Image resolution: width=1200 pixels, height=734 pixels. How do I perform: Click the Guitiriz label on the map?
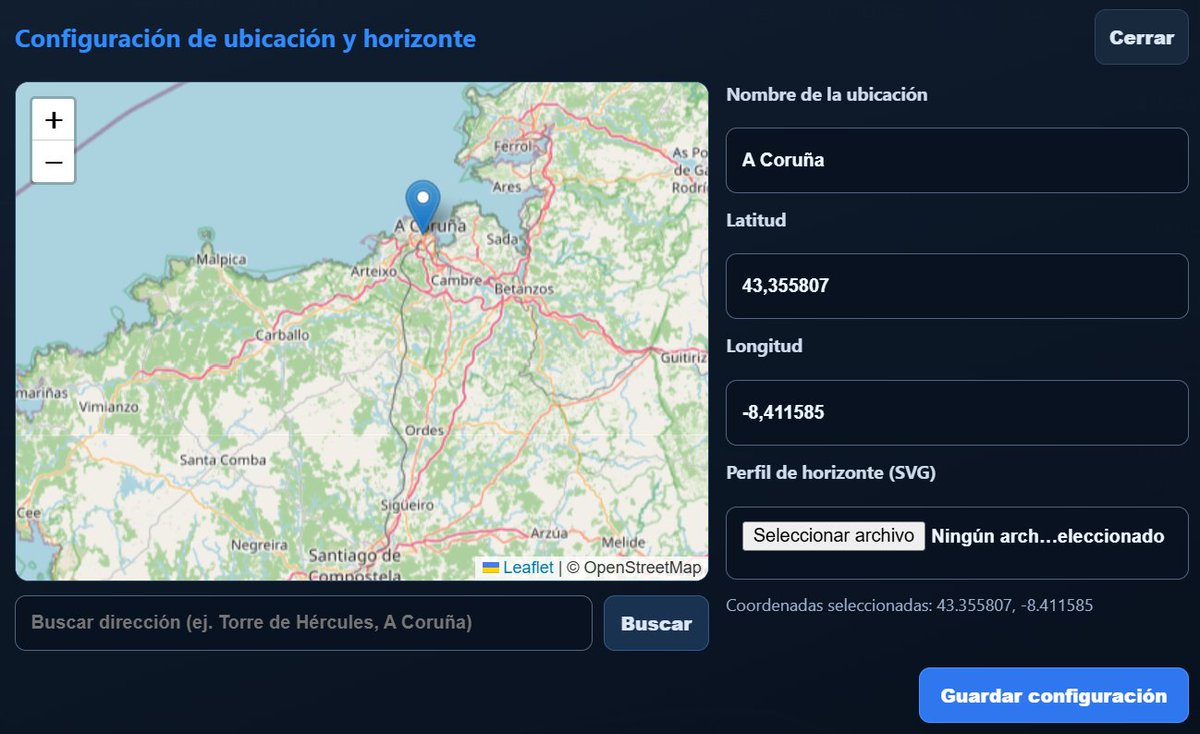685,357
